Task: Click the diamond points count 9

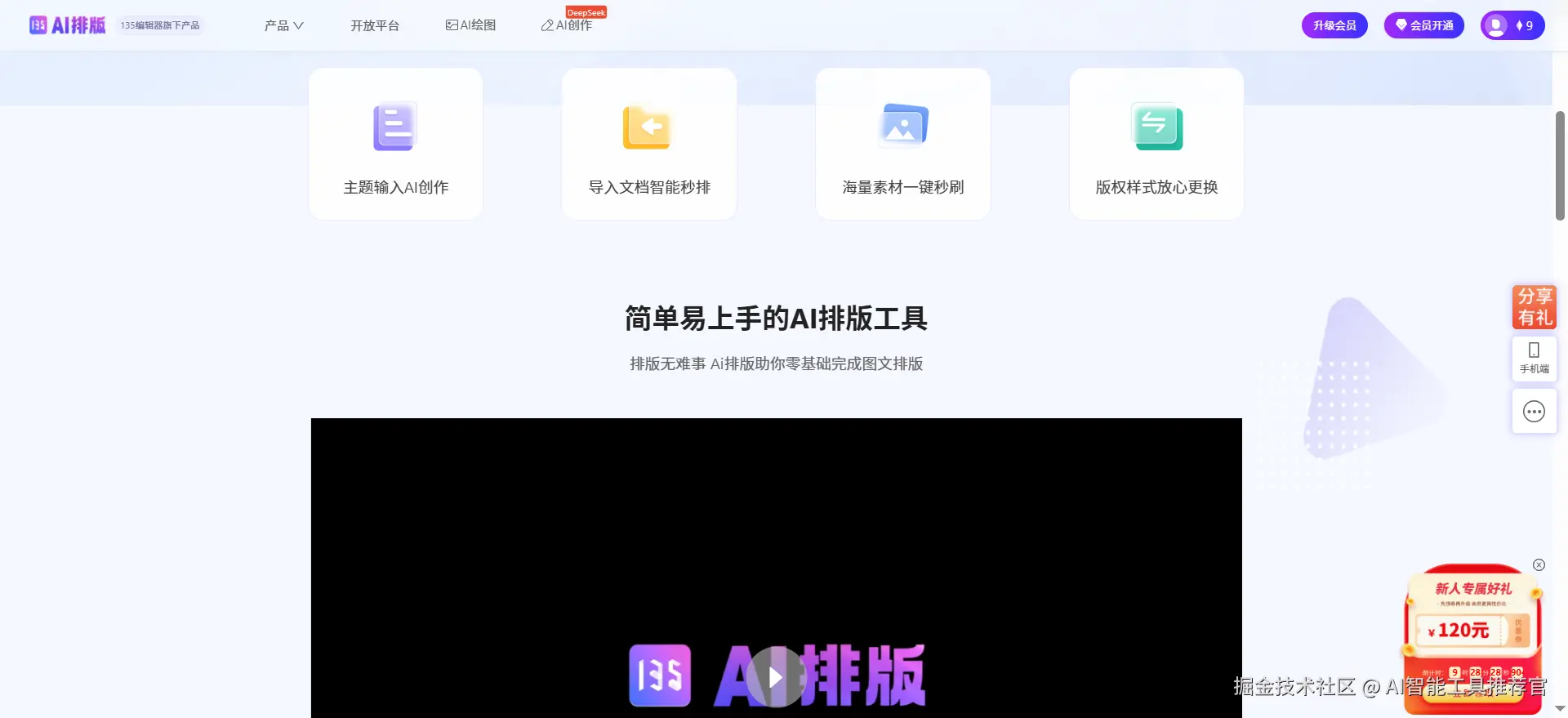Action: click(1525, 25)
